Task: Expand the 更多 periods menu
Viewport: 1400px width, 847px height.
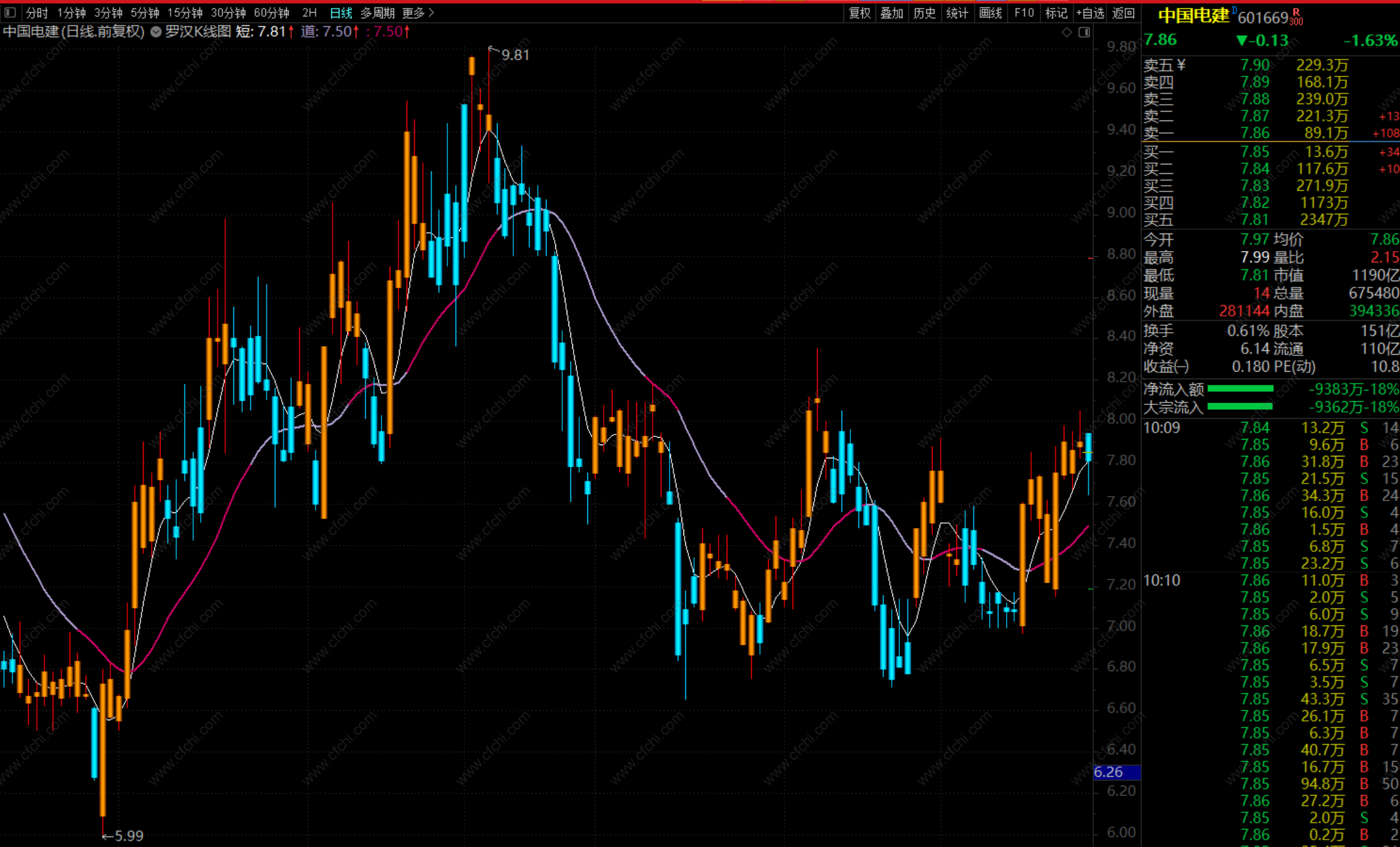Action: [x=418, y=13]
